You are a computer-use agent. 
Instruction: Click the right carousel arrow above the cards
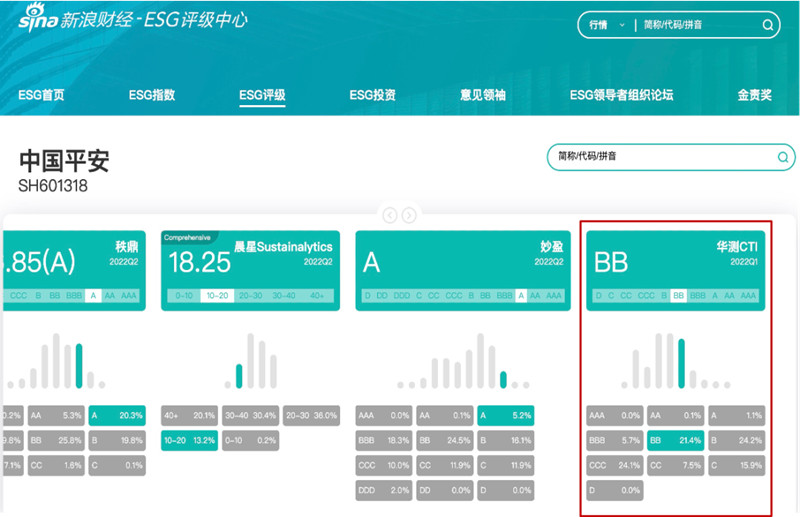coord(409,215)
